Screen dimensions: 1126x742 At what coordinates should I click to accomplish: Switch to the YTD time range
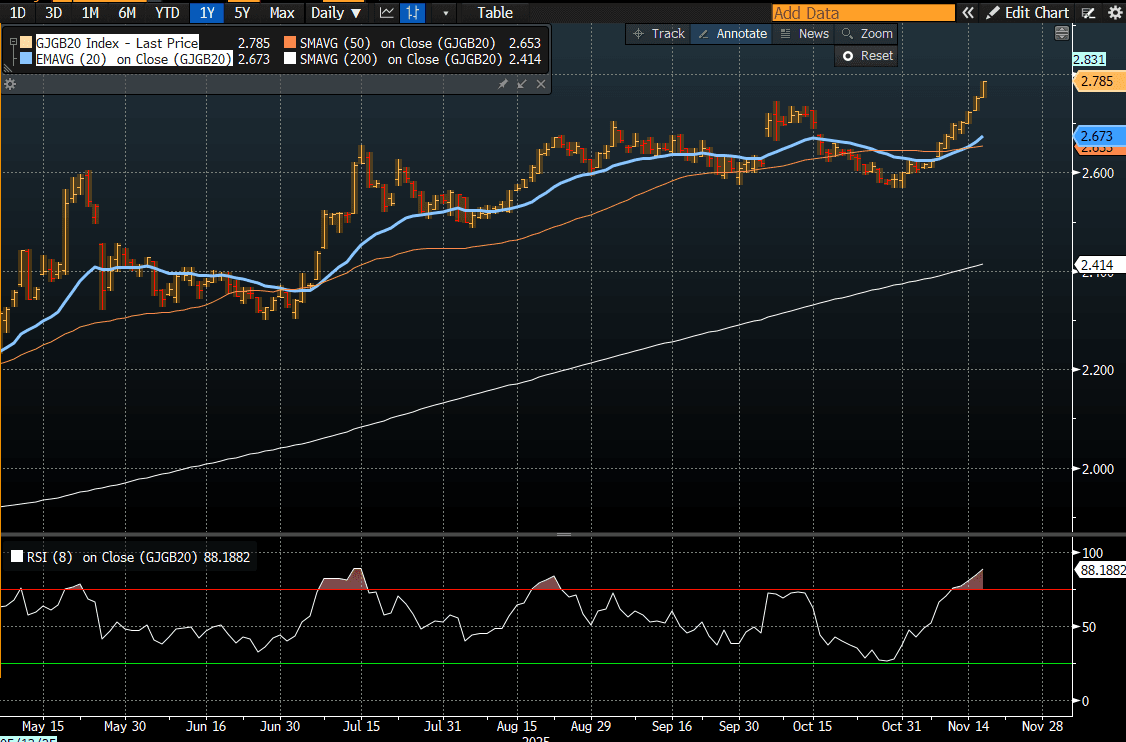(167, 13)
